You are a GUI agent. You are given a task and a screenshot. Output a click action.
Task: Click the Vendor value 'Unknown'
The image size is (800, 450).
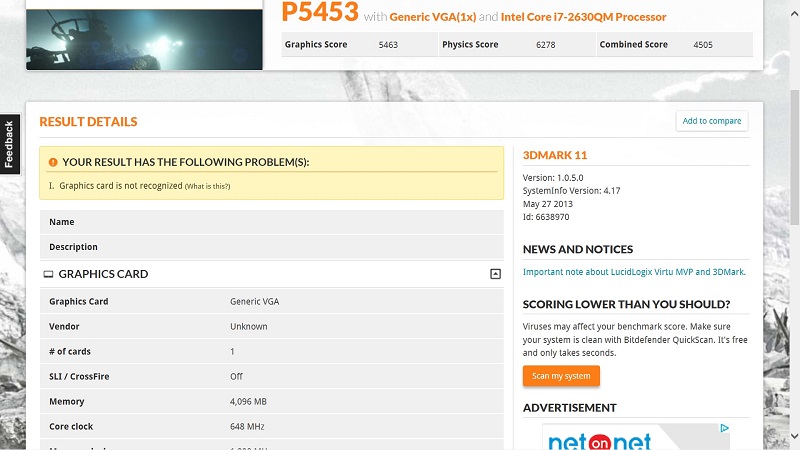pos(248,327)
